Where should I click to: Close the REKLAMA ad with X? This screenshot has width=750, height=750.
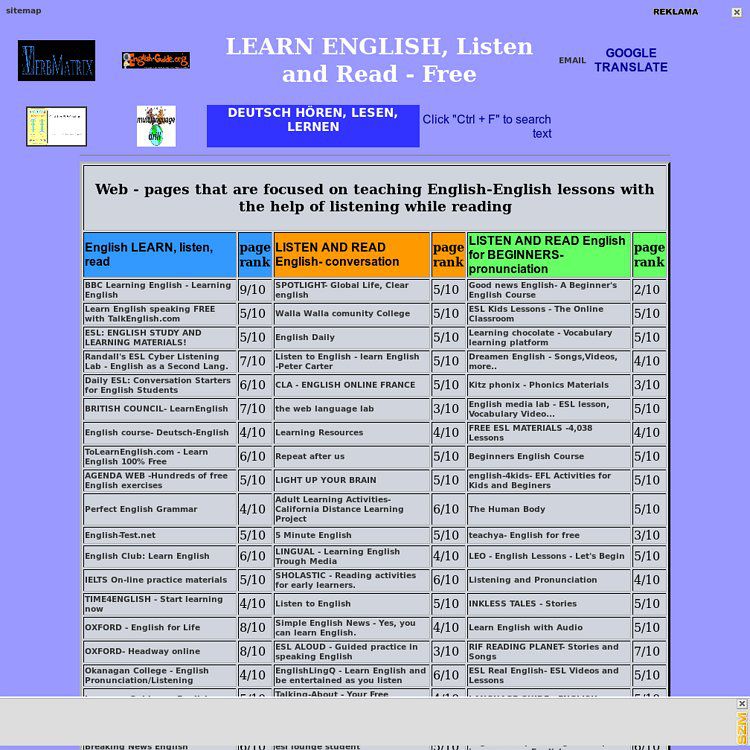tap(737, 12)
